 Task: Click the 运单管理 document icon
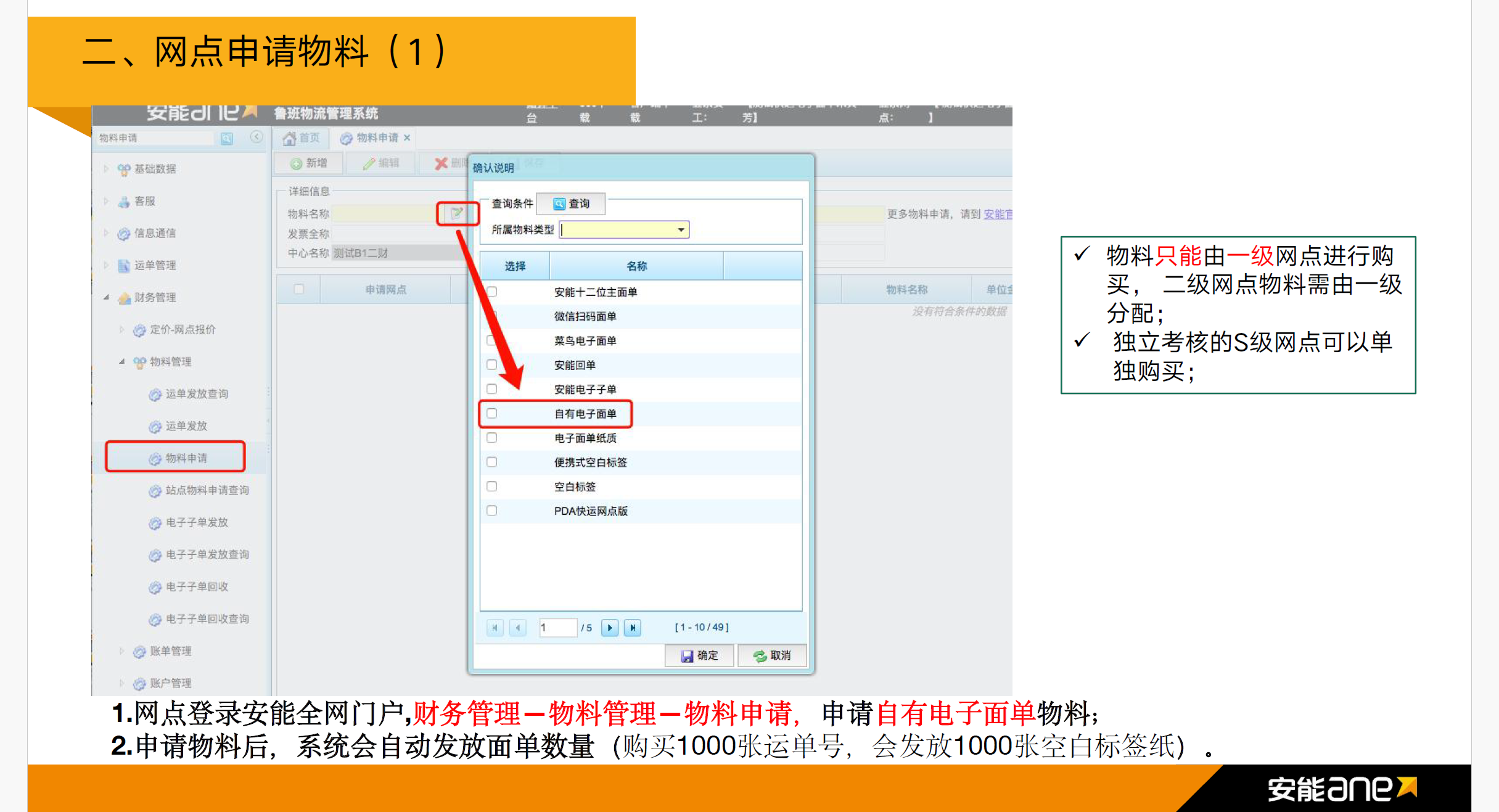124,266
